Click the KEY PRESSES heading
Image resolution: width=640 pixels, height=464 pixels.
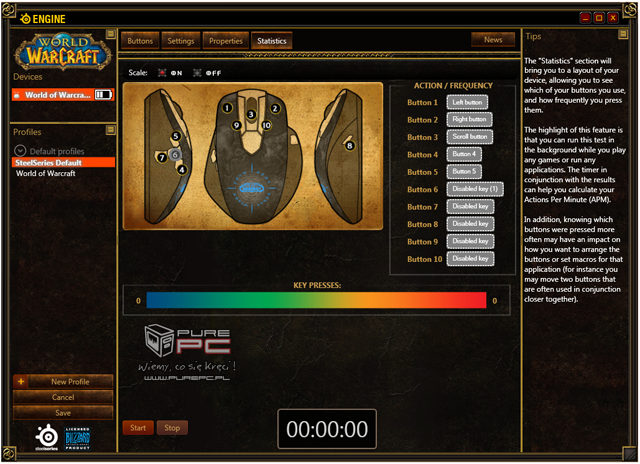pyautogui.click(x=317, y=285)
